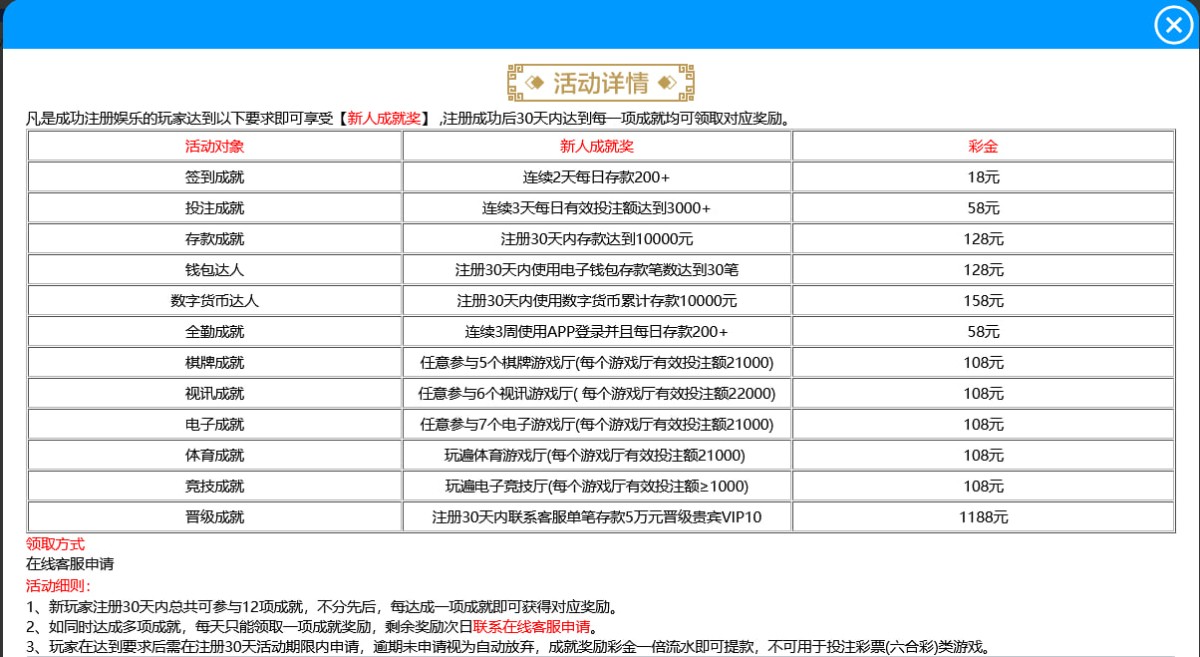Click the 活动详情 title banner
Viewport: 1200px width, 657px height.
(601, 83)
